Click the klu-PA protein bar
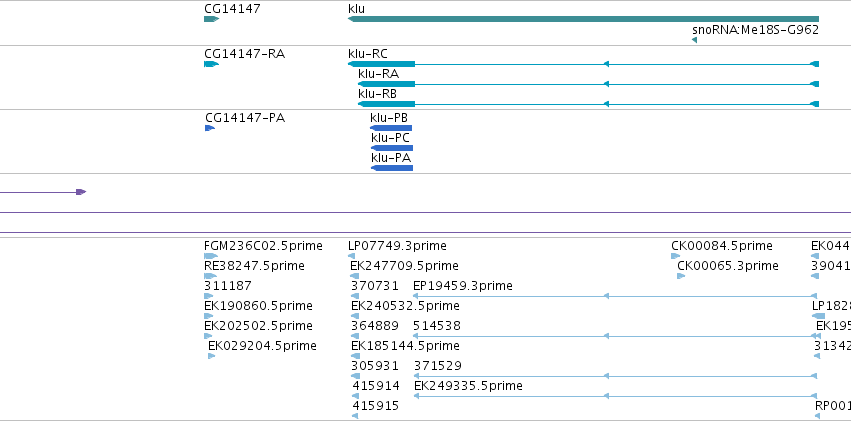Viewport: 851px width, 421px height. [x=392, y=168]
